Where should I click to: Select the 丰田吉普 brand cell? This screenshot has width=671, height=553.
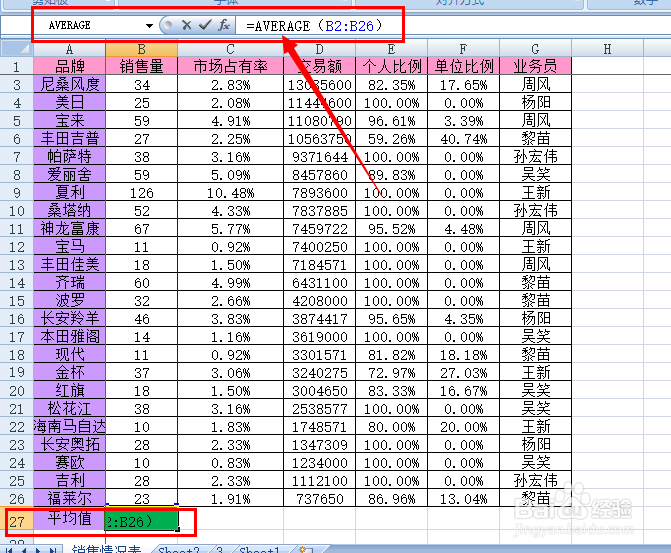pos(70,139)
